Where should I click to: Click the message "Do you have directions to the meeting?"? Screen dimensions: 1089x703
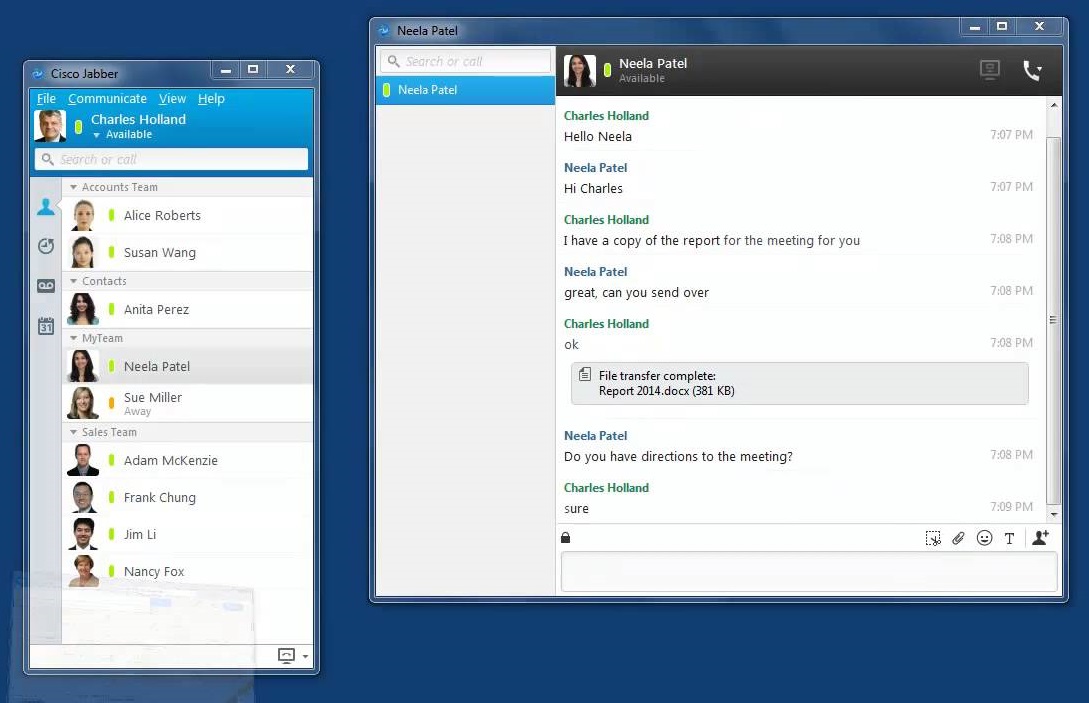678,457
